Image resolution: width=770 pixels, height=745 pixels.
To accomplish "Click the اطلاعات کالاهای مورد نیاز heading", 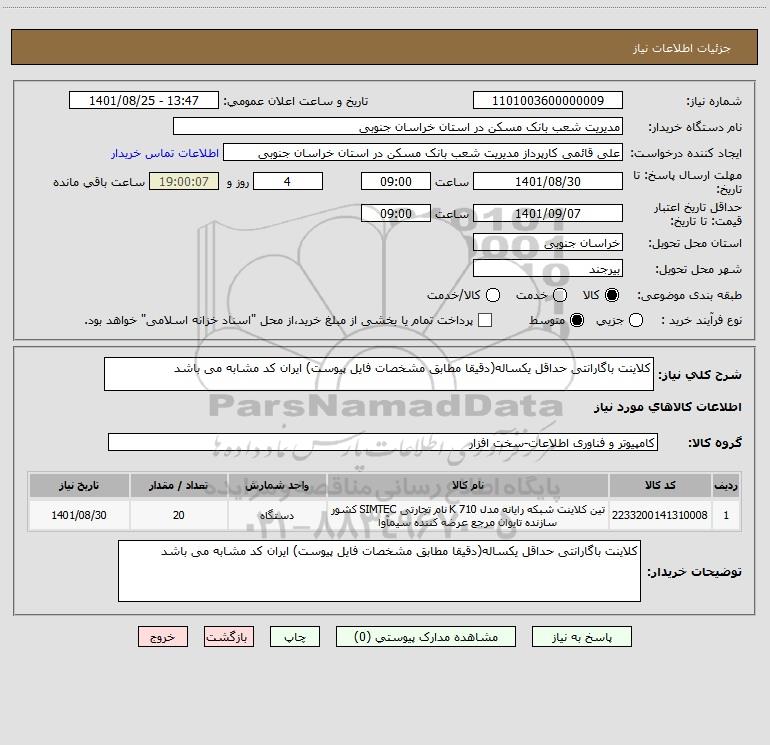I will [668, 407].
